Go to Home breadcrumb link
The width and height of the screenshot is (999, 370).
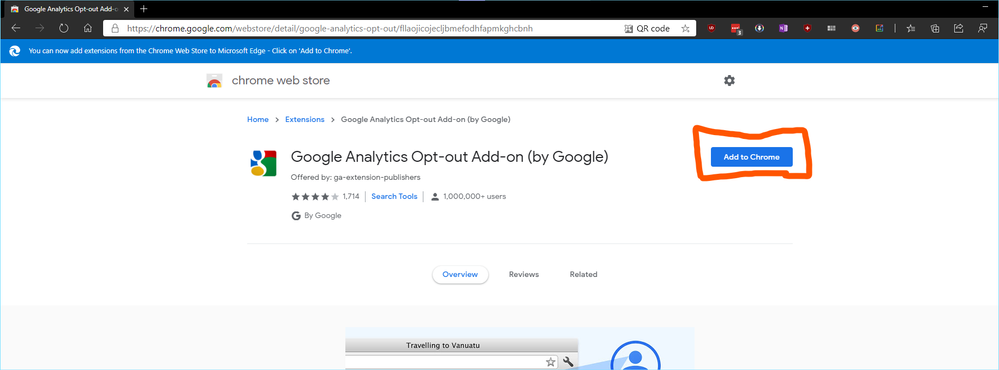257,119
